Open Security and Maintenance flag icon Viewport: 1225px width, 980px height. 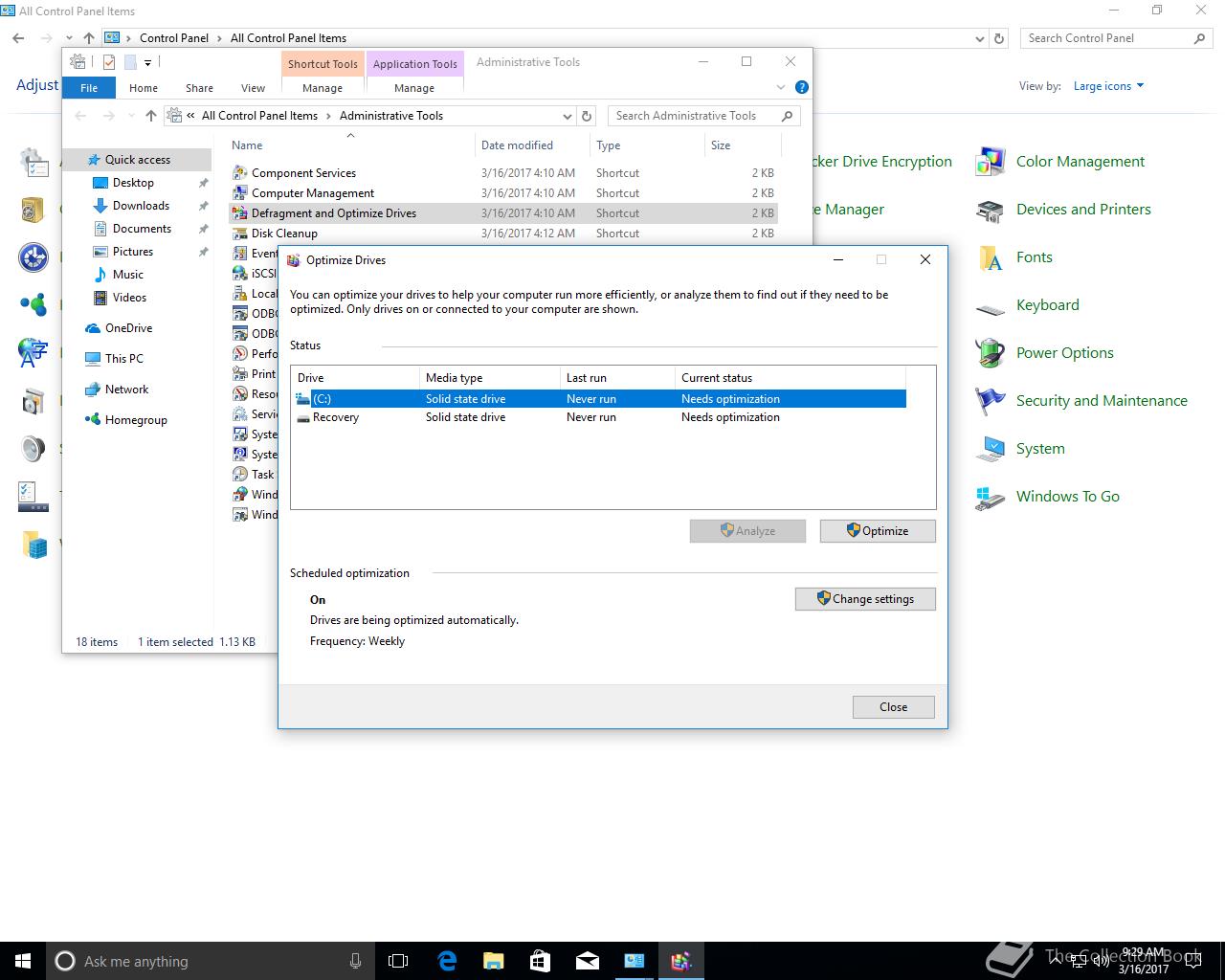991,401
